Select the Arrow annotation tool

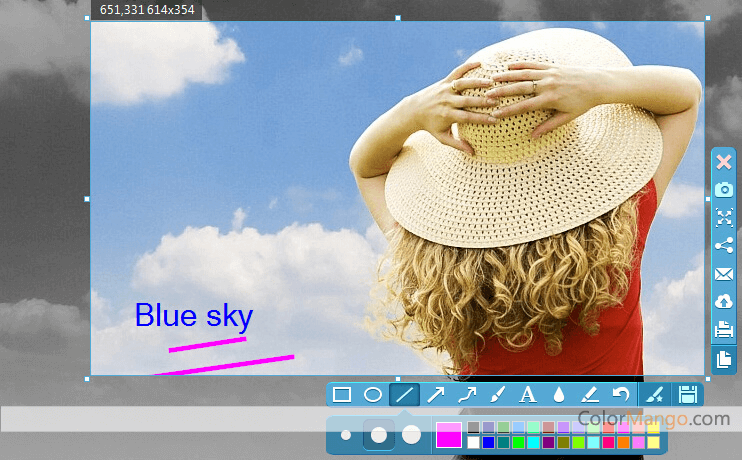[435, 395]
